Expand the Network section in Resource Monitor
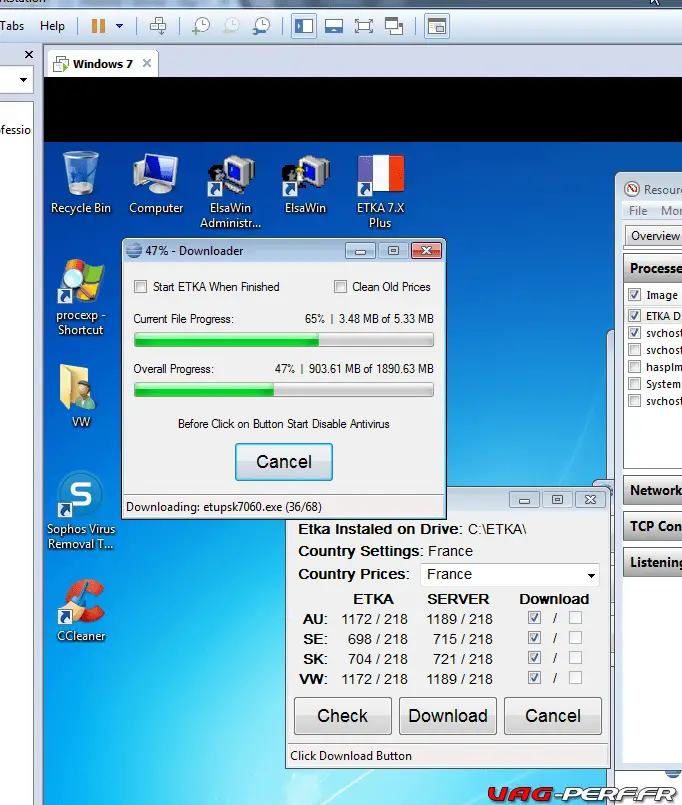 coord(654,490)
